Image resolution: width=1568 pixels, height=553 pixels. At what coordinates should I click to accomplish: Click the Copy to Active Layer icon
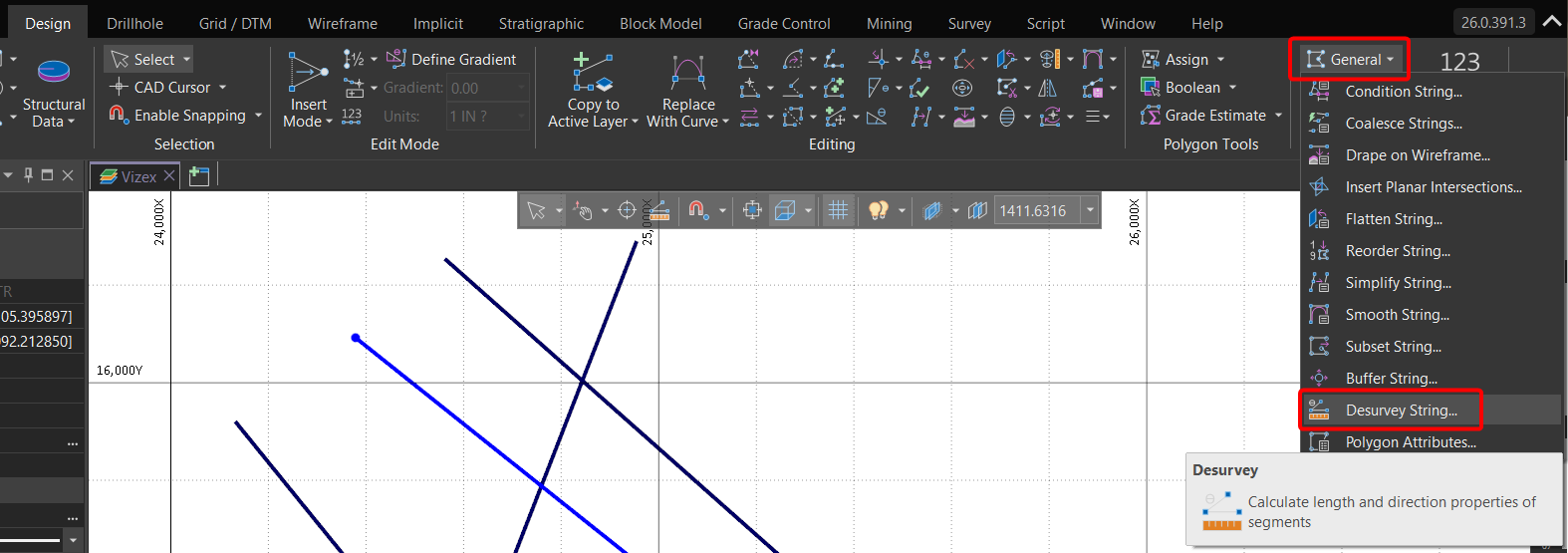click(x=593, y=73)
